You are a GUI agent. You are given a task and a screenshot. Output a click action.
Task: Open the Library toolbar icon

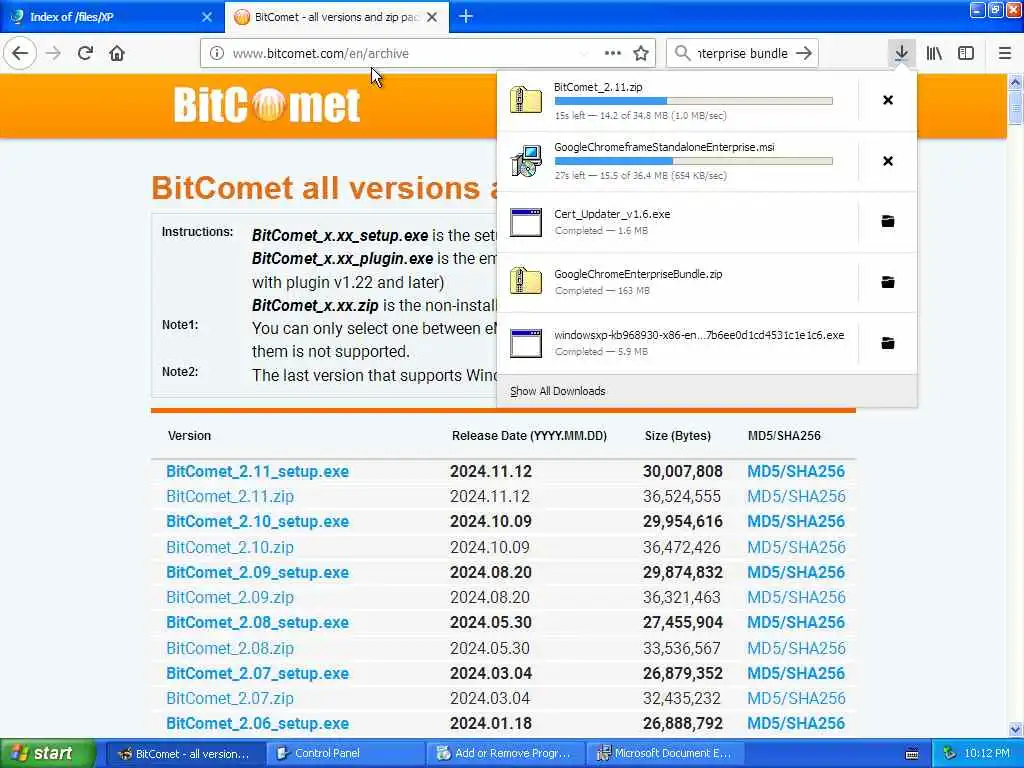click(x=934, y=54)
